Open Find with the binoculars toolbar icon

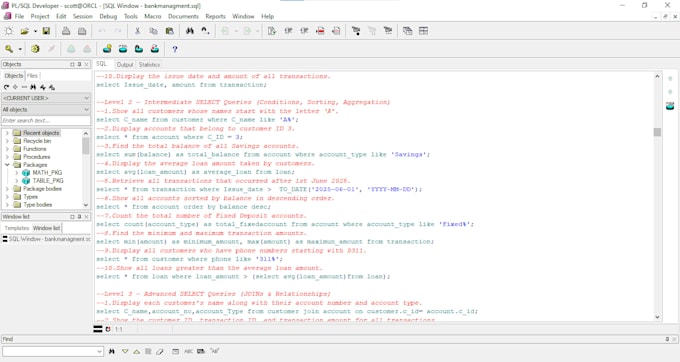(x=190, y=31)
